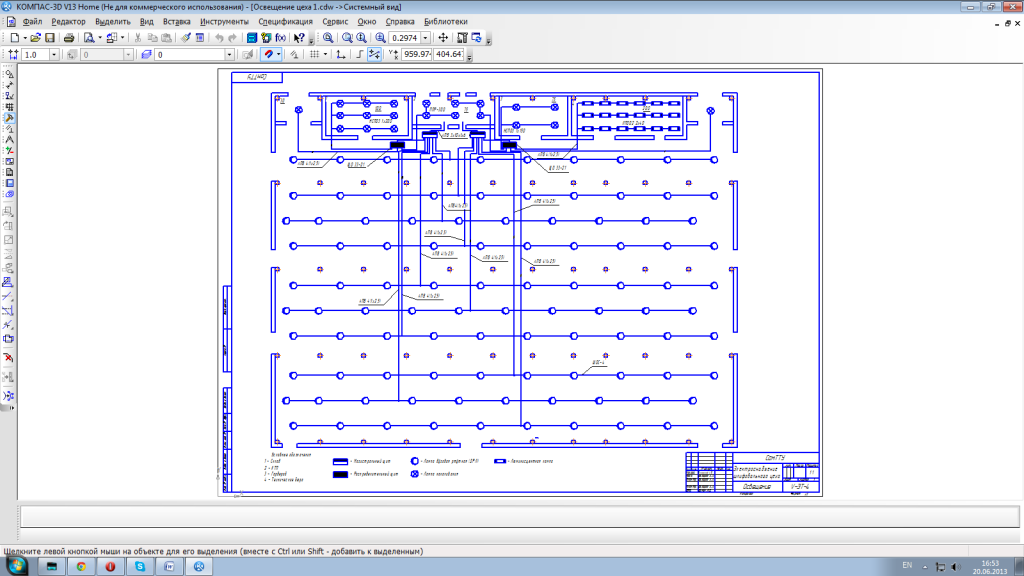Expand the layer number dropdown
The width and height of the screenshot is (1024, 576).
[229, 54]
